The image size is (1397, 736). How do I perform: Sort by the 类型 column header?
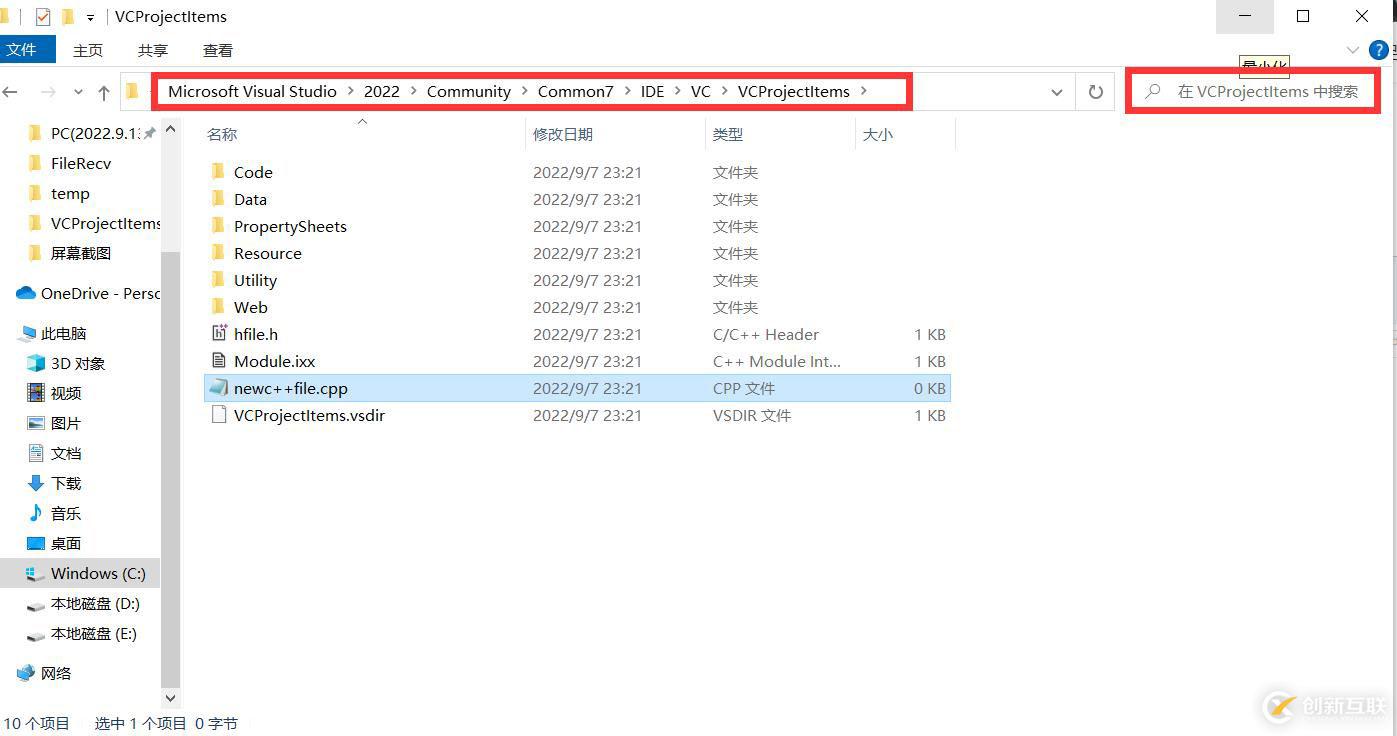click(728, 134)
